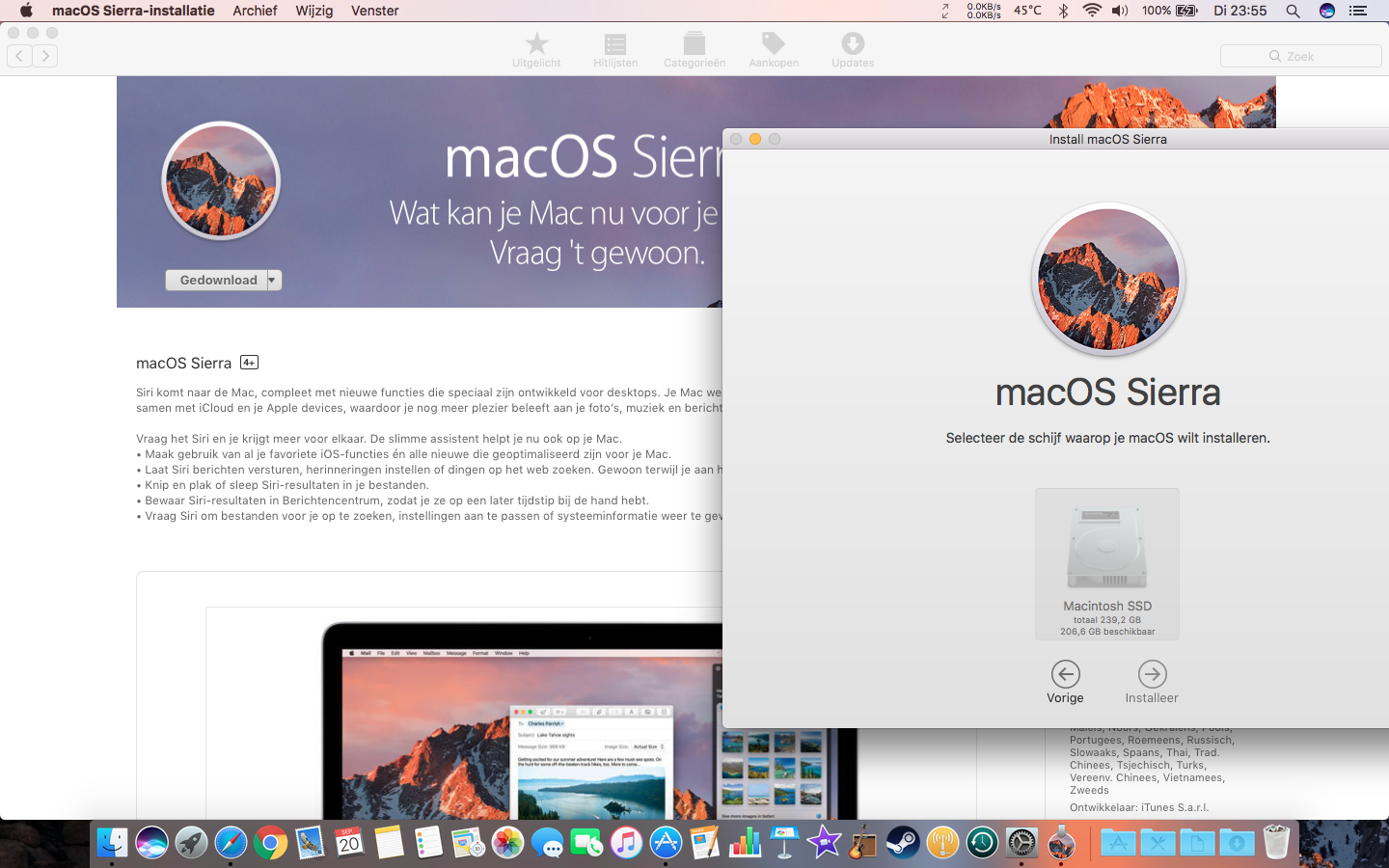Select the Macintosh SSD disk
1389x868 pixels.
coord(1107,564)
